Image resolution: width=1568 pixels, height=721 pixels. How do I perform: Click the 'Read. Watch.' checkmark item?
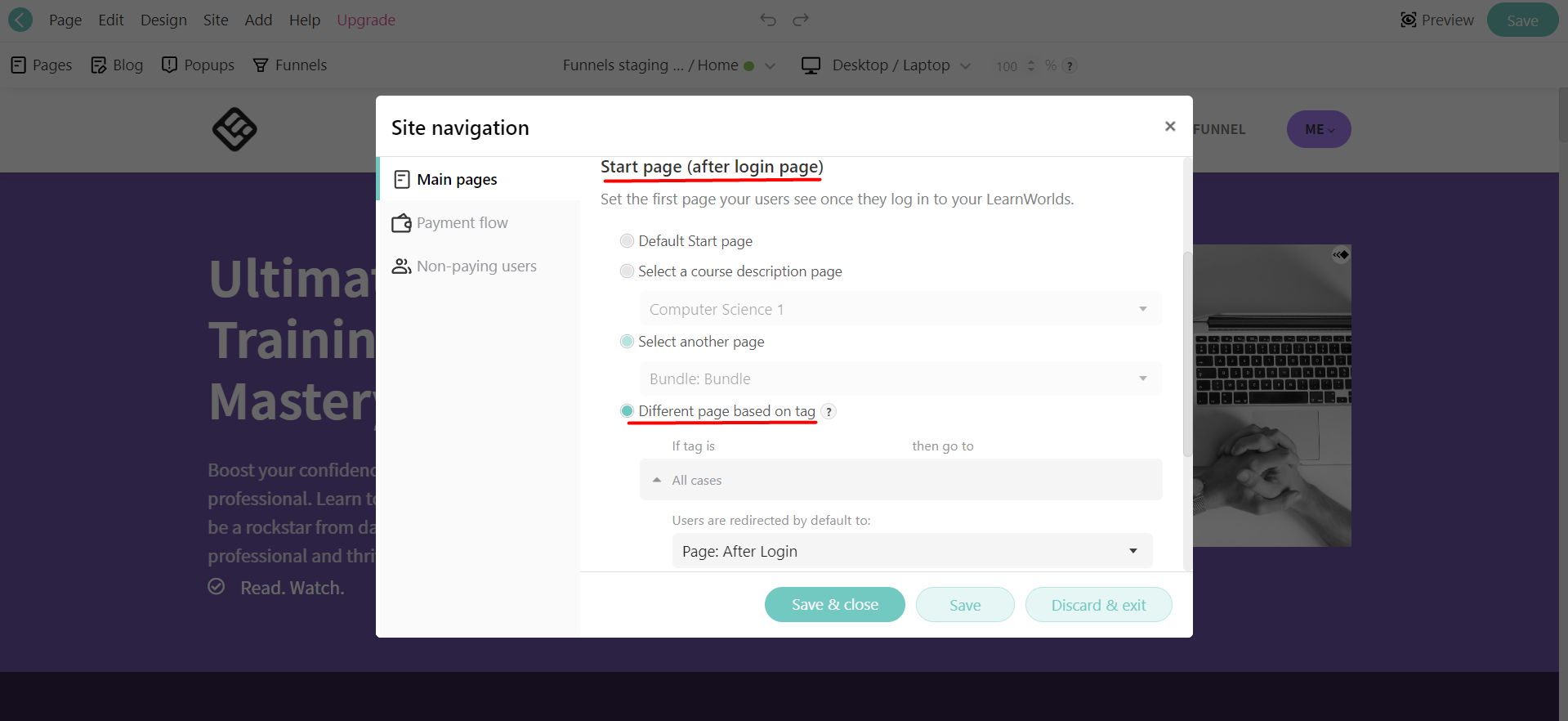coord(276,587)
